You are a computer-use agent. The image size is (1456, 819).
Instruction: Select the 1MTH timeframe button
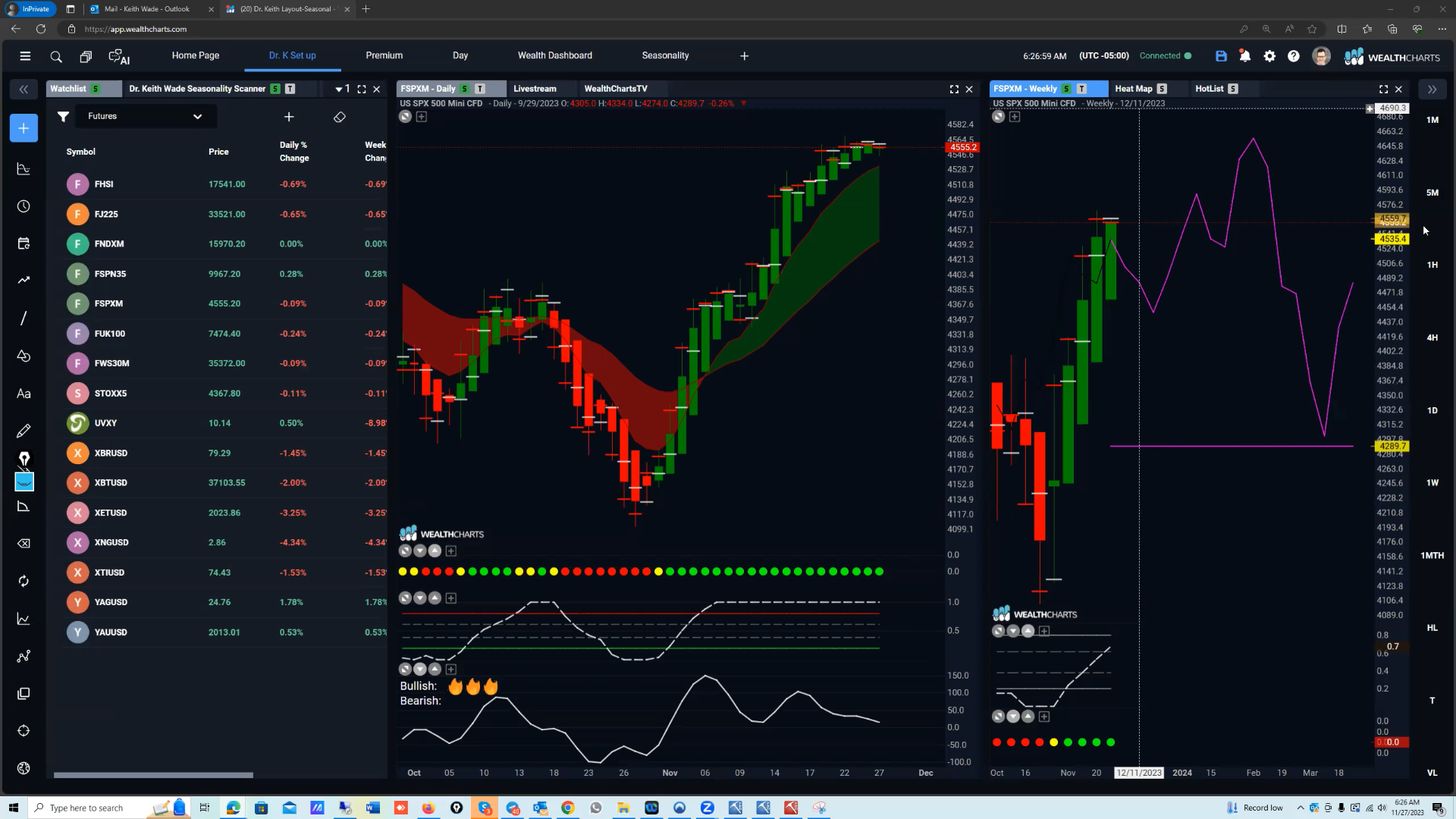pyautogui.click(x=1432, y=556)
